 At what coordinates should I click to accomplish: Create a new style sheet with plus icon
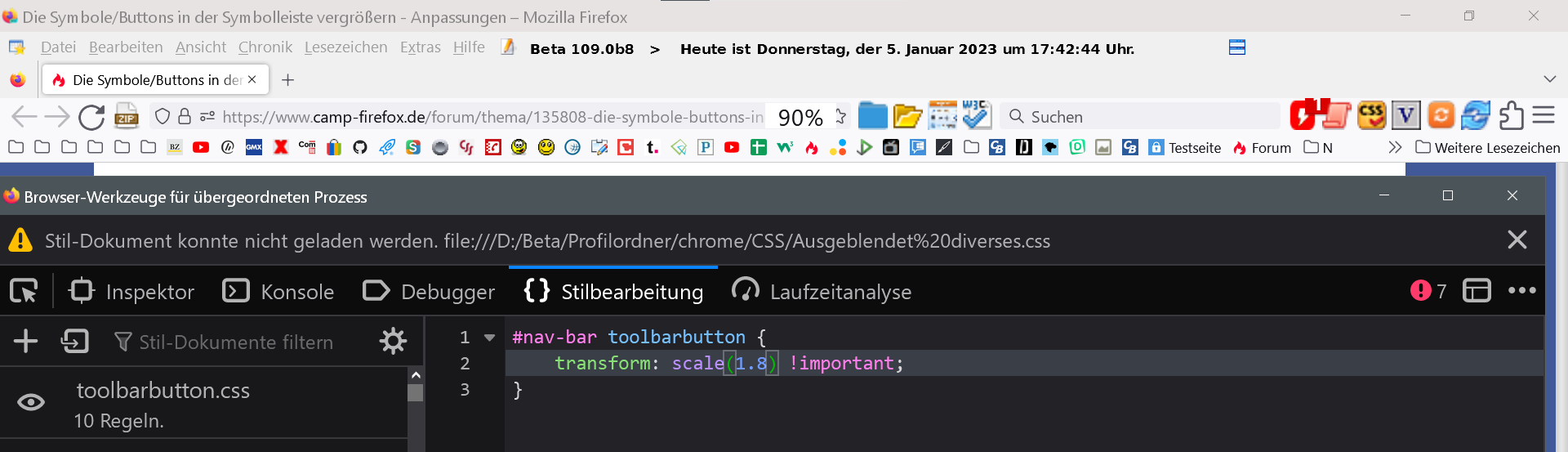click(x=26, y=341)
